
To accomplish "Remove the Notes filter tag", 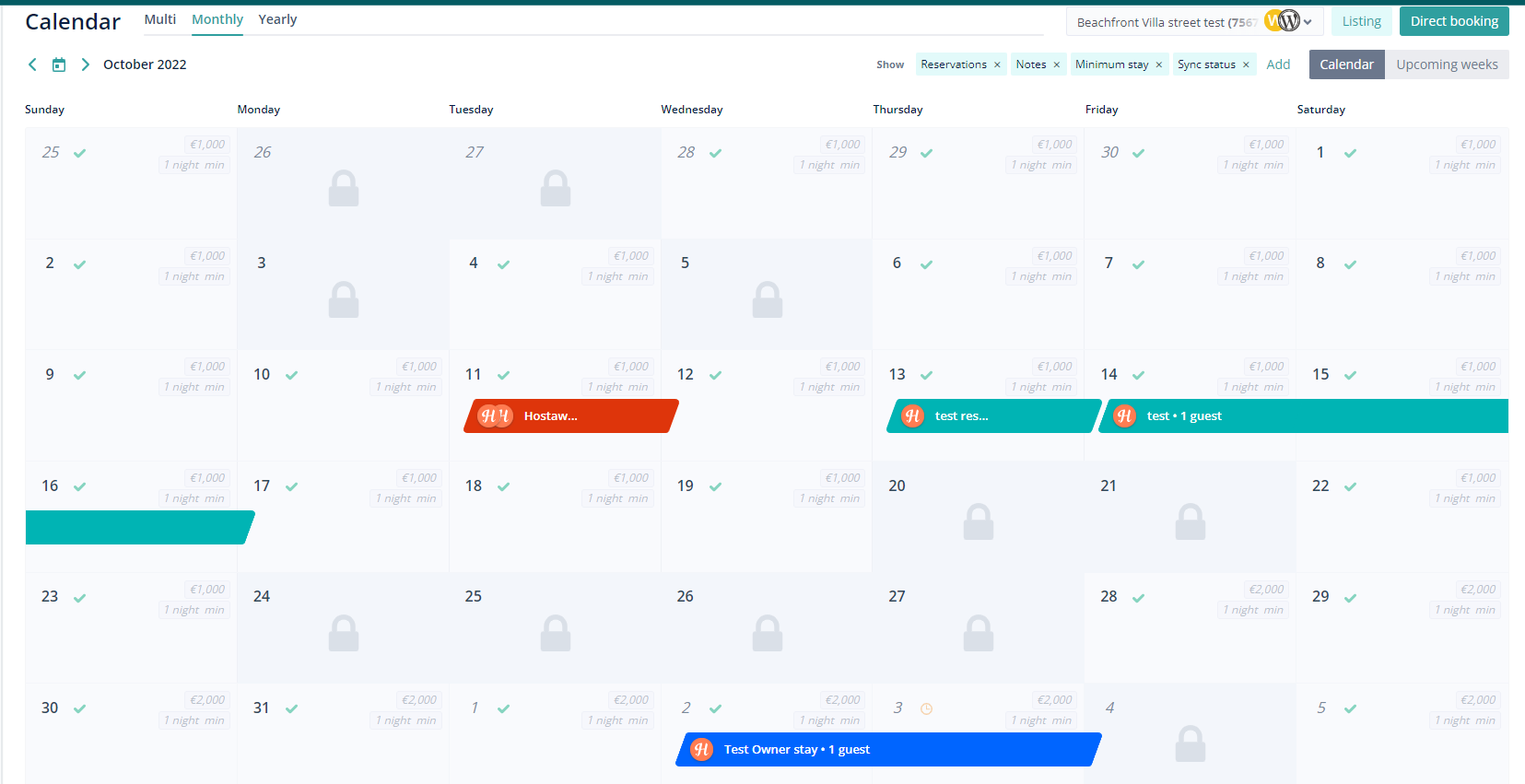I will [1057, 64].
